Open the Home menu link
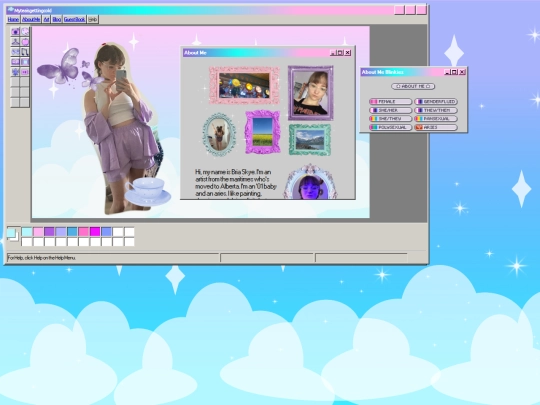The width and height of the screenshot is (540, 405). point(13,20)
